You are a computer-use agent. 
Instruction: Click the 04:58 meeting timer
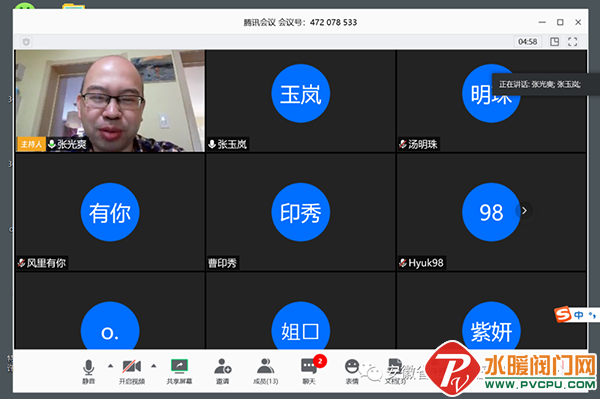click(527, 42)
